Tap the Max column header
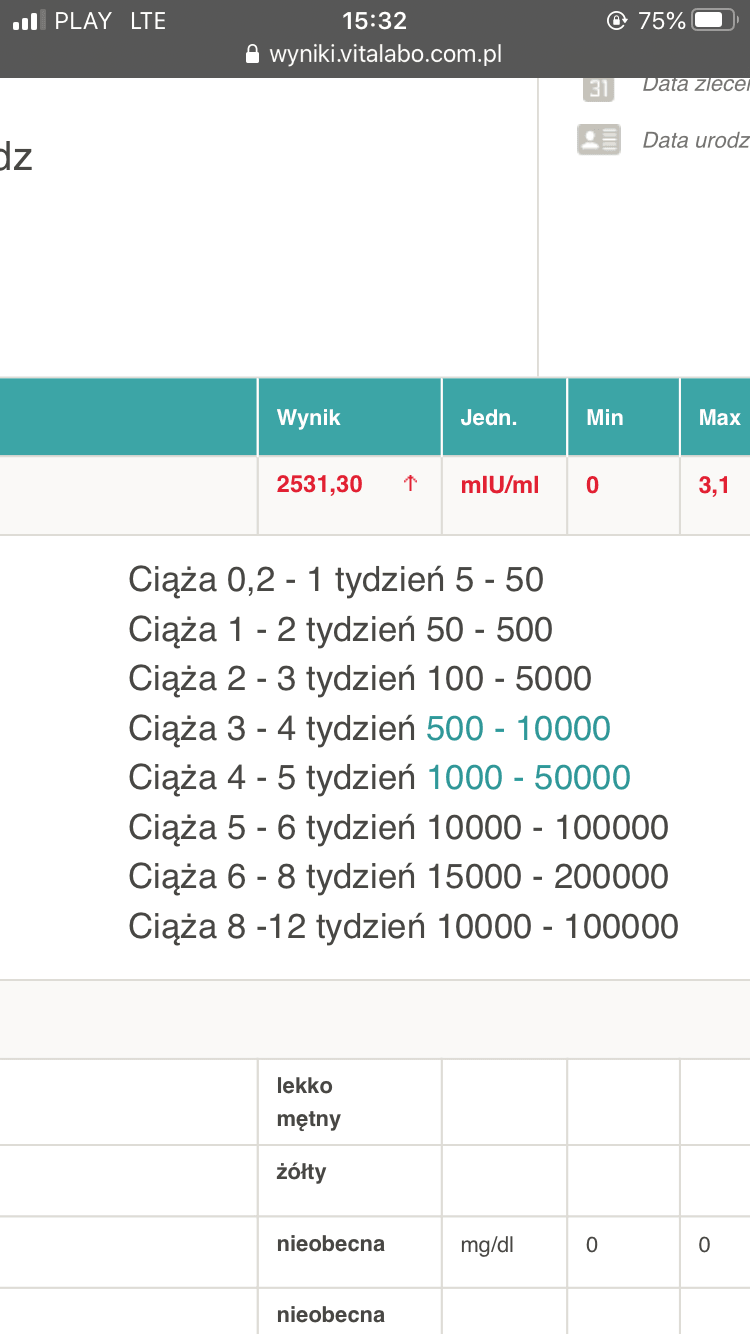Screen dimensions: 750x1334 718,417
